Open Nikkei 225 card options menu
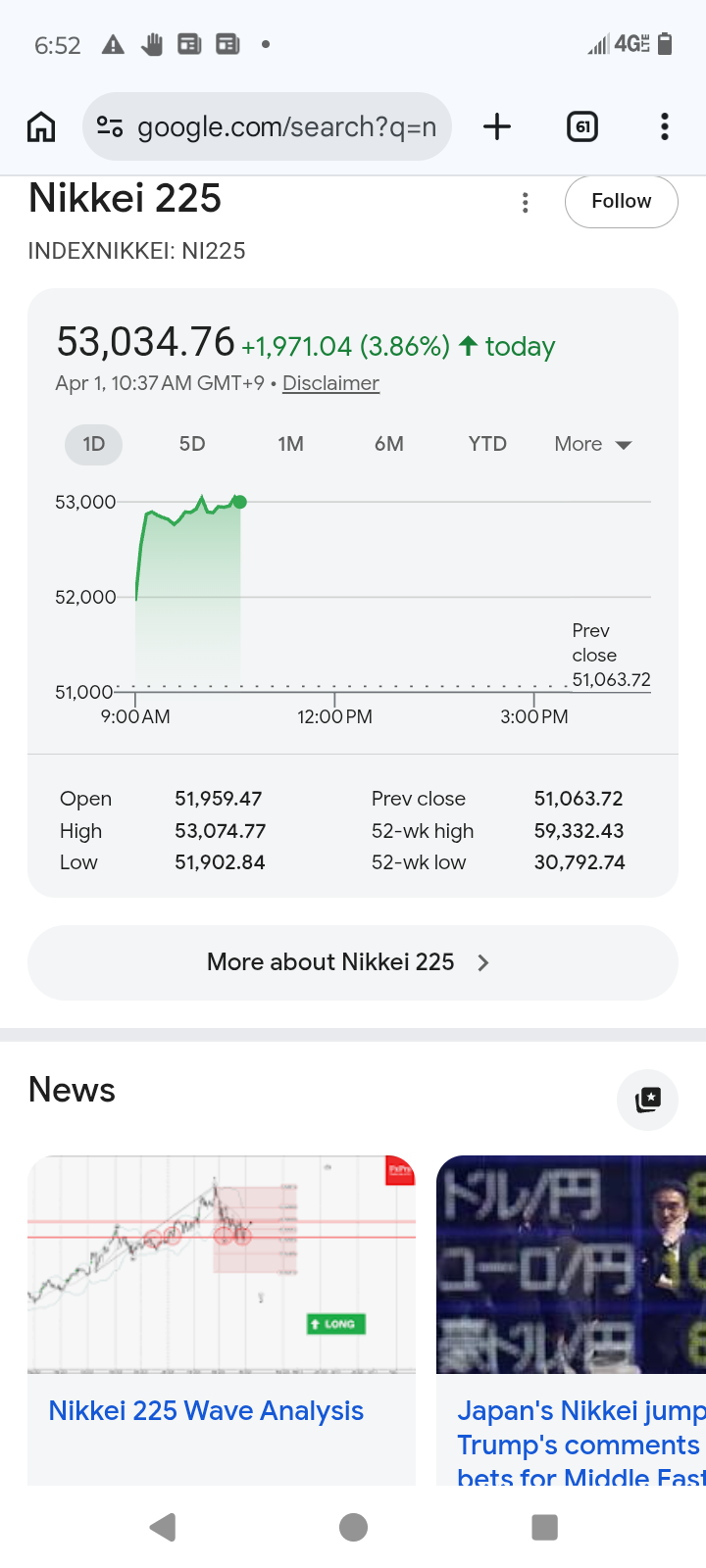The width and height of the screenshot is (706, 1568). pos(526,202)
